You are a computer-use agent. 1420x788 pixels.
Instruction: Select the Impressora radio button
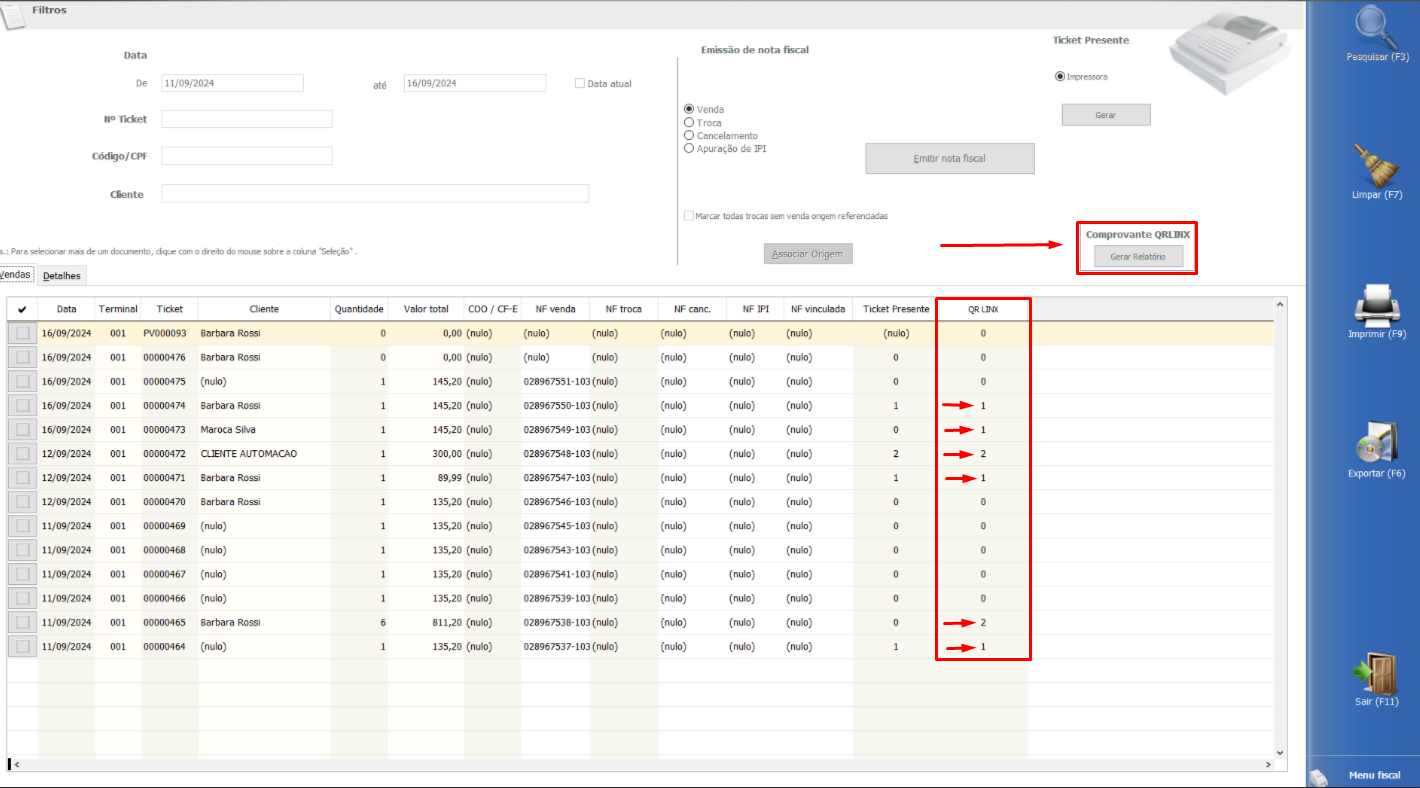pyautogui.click(x=1060, y=76)
